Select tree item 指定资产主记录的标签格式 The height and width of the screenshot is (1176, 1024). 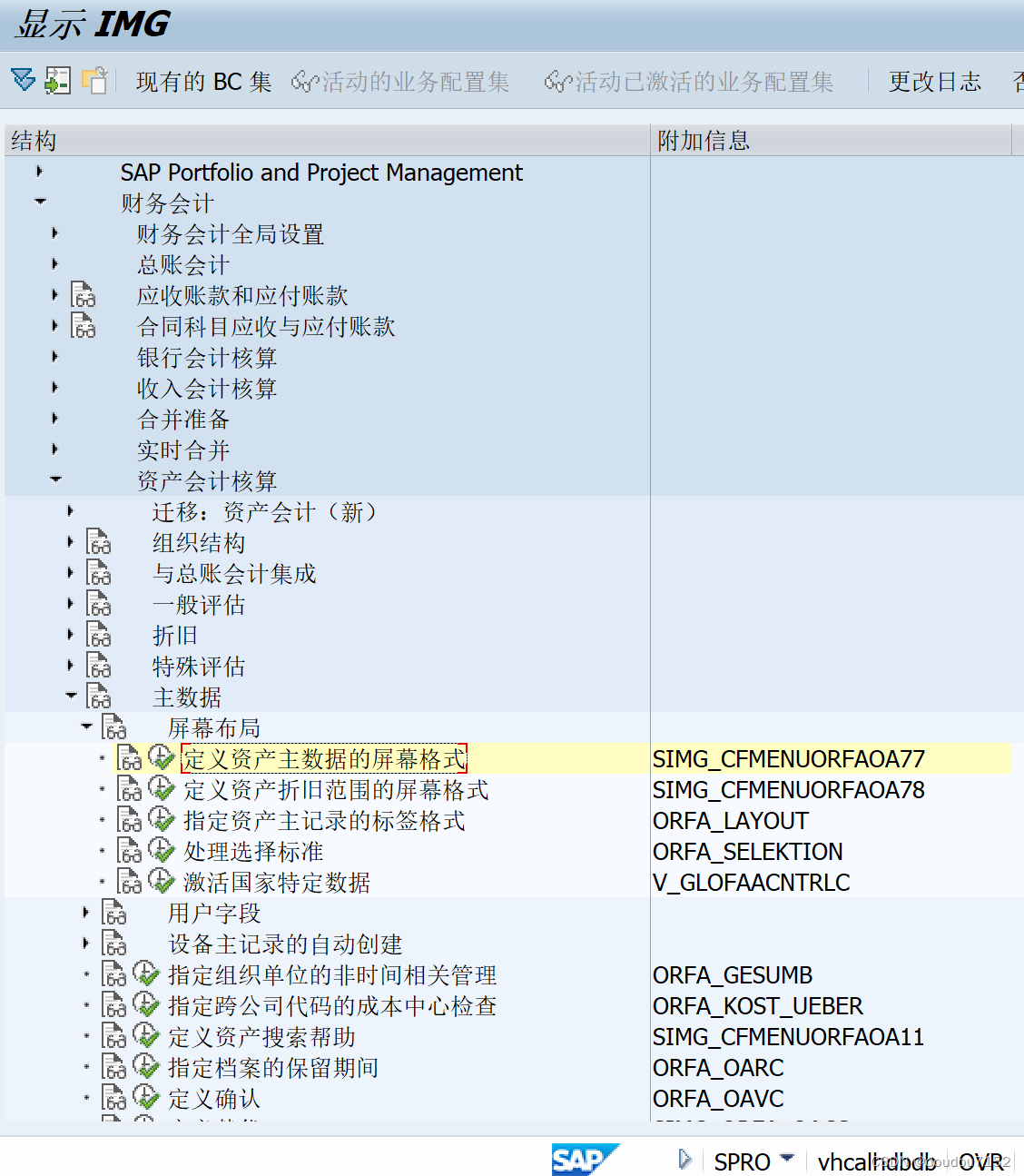pos(324,820)
